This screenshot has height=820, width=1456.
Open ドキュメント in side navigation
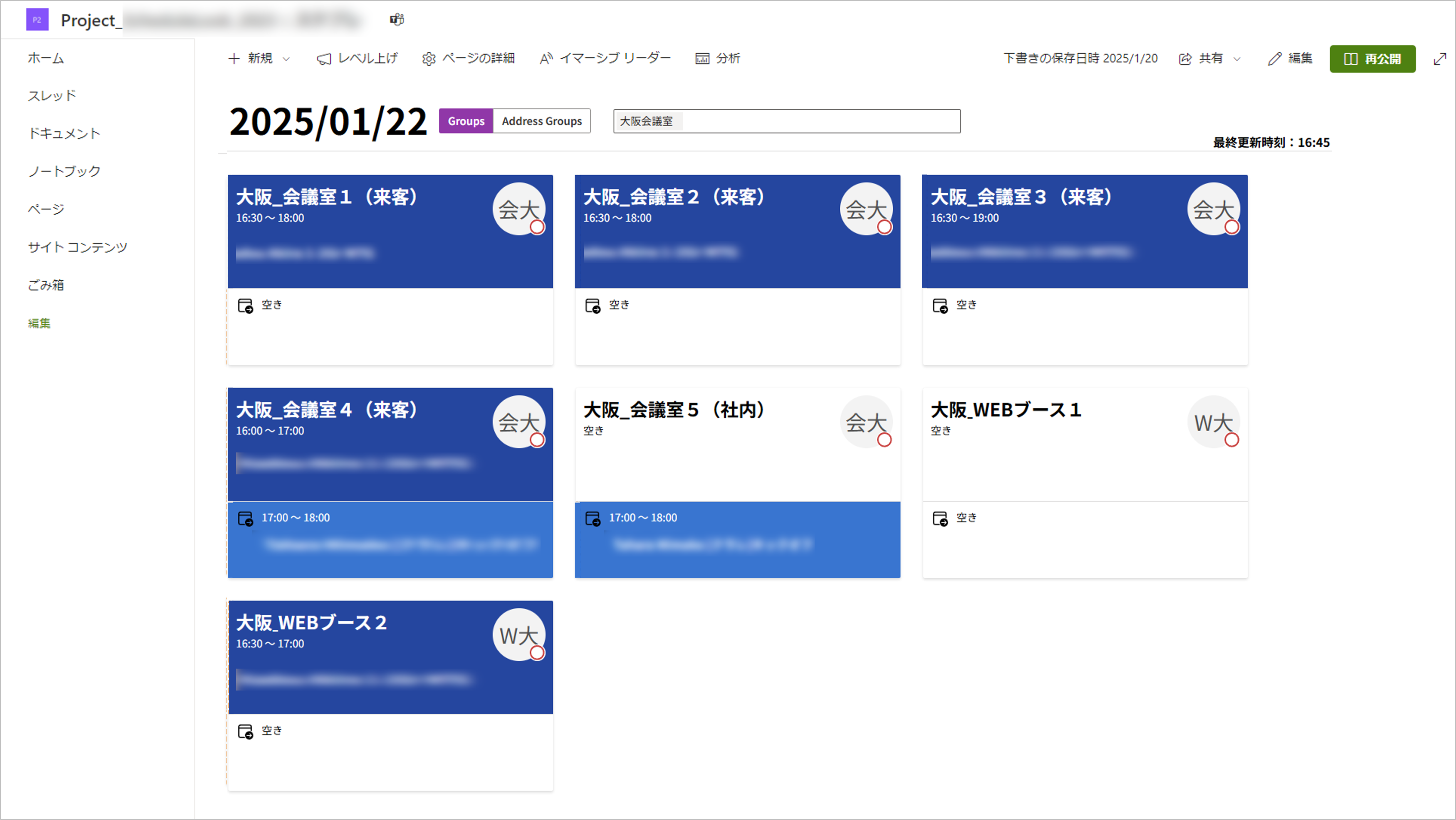[x=64, y=134]
